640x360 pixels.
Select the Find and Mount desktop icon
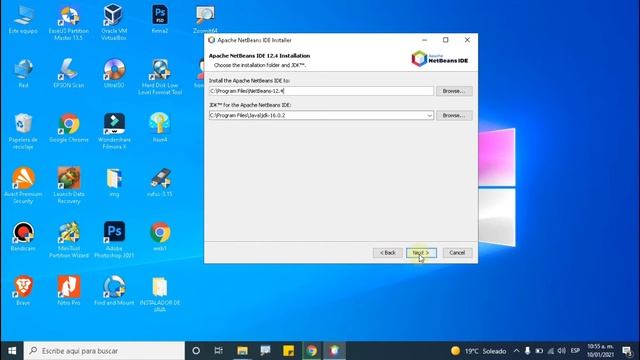click(x=114, y=291)
